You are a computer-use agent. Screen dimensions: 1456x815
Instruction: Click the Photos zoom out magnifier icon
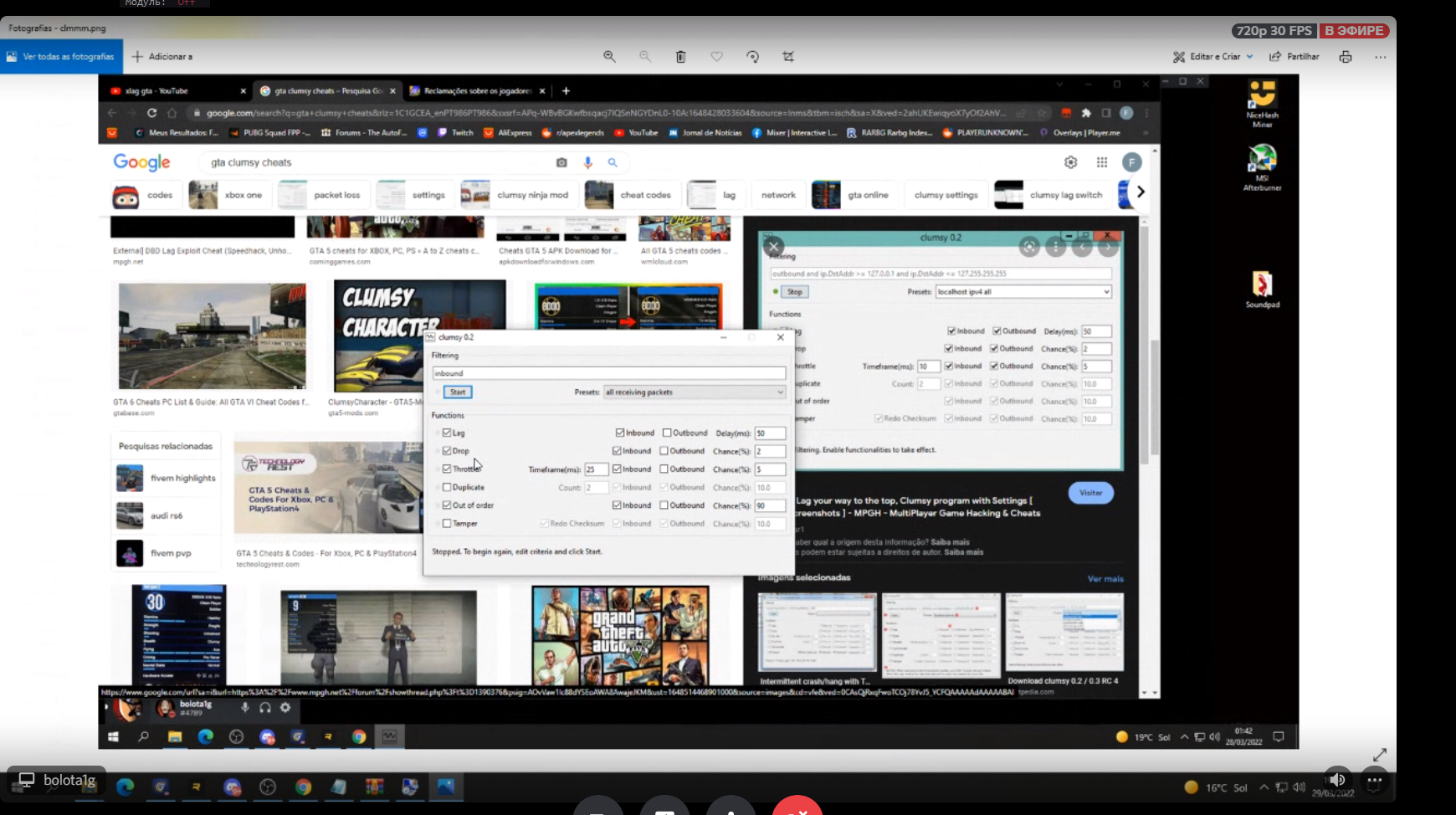pyautogui.click(x=645, y=57)
